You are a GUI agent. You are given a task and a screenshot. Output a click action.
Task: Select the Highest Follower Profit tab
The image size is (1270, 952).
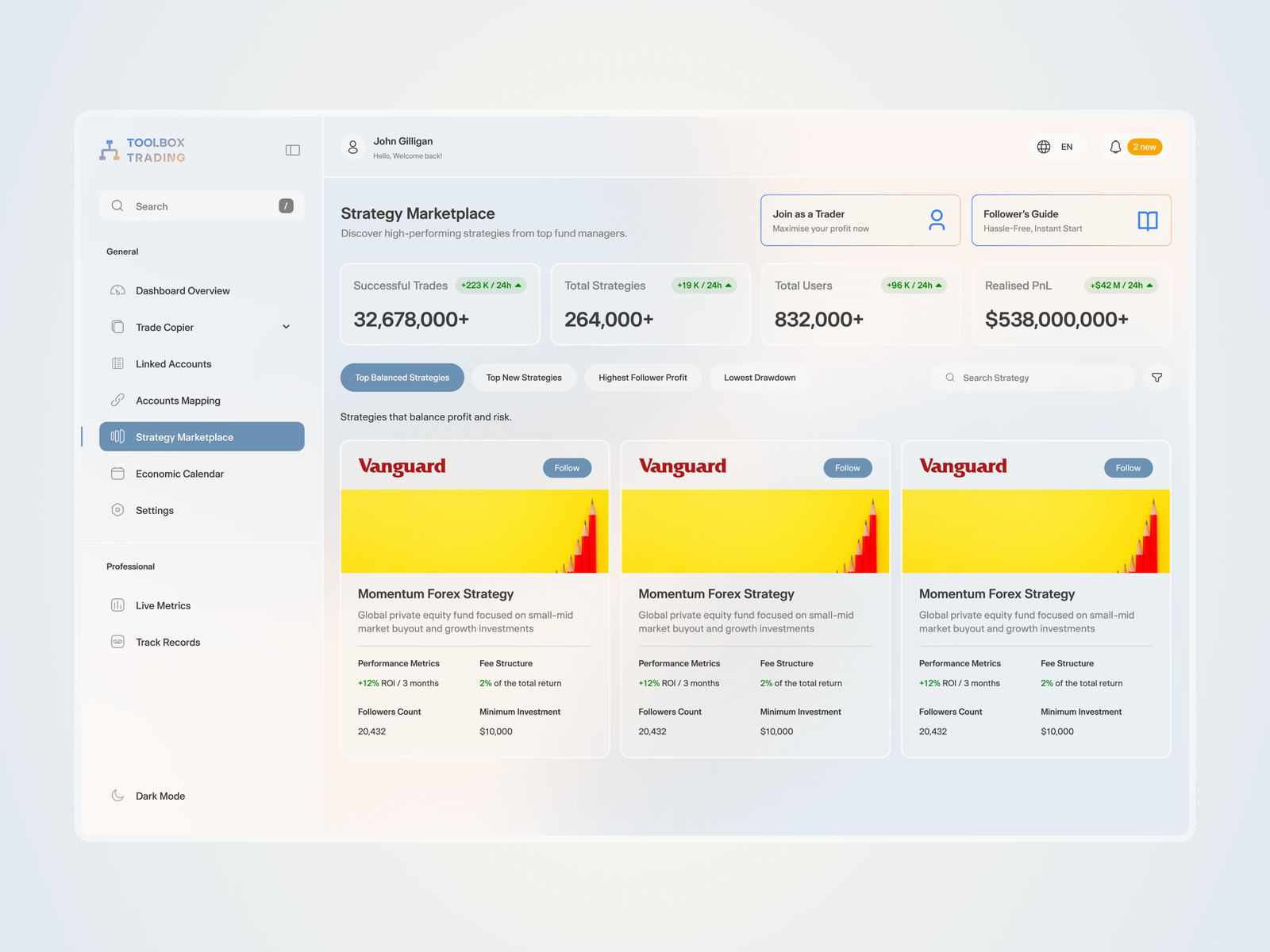click(x=642, y=378)
